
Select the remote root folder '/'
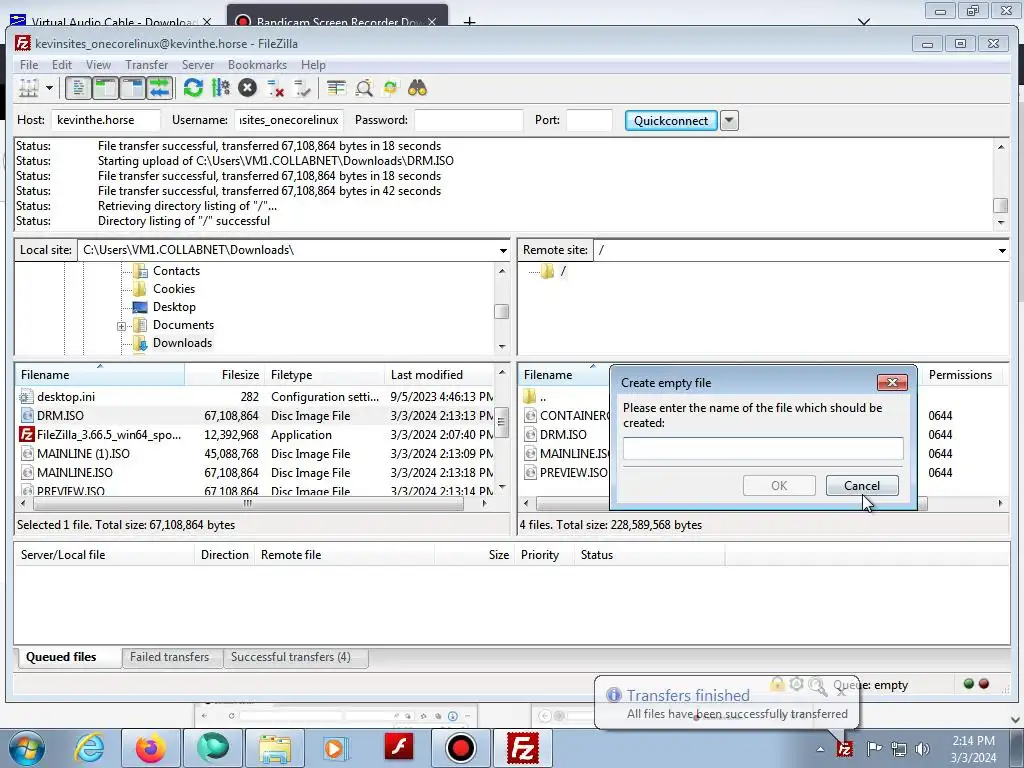point(563,271)
